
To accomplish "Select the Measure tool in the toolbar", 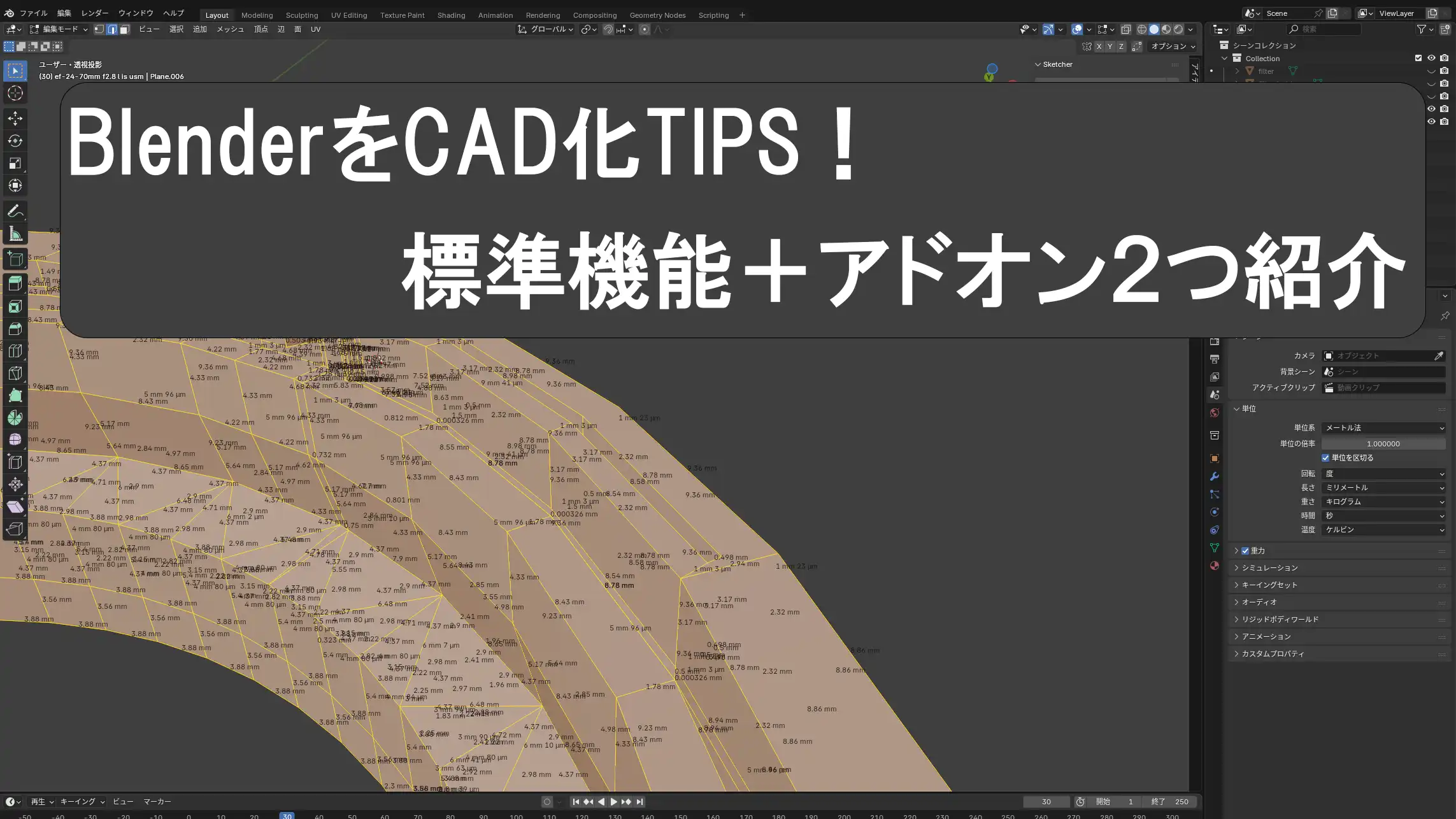I will [15, 234].
